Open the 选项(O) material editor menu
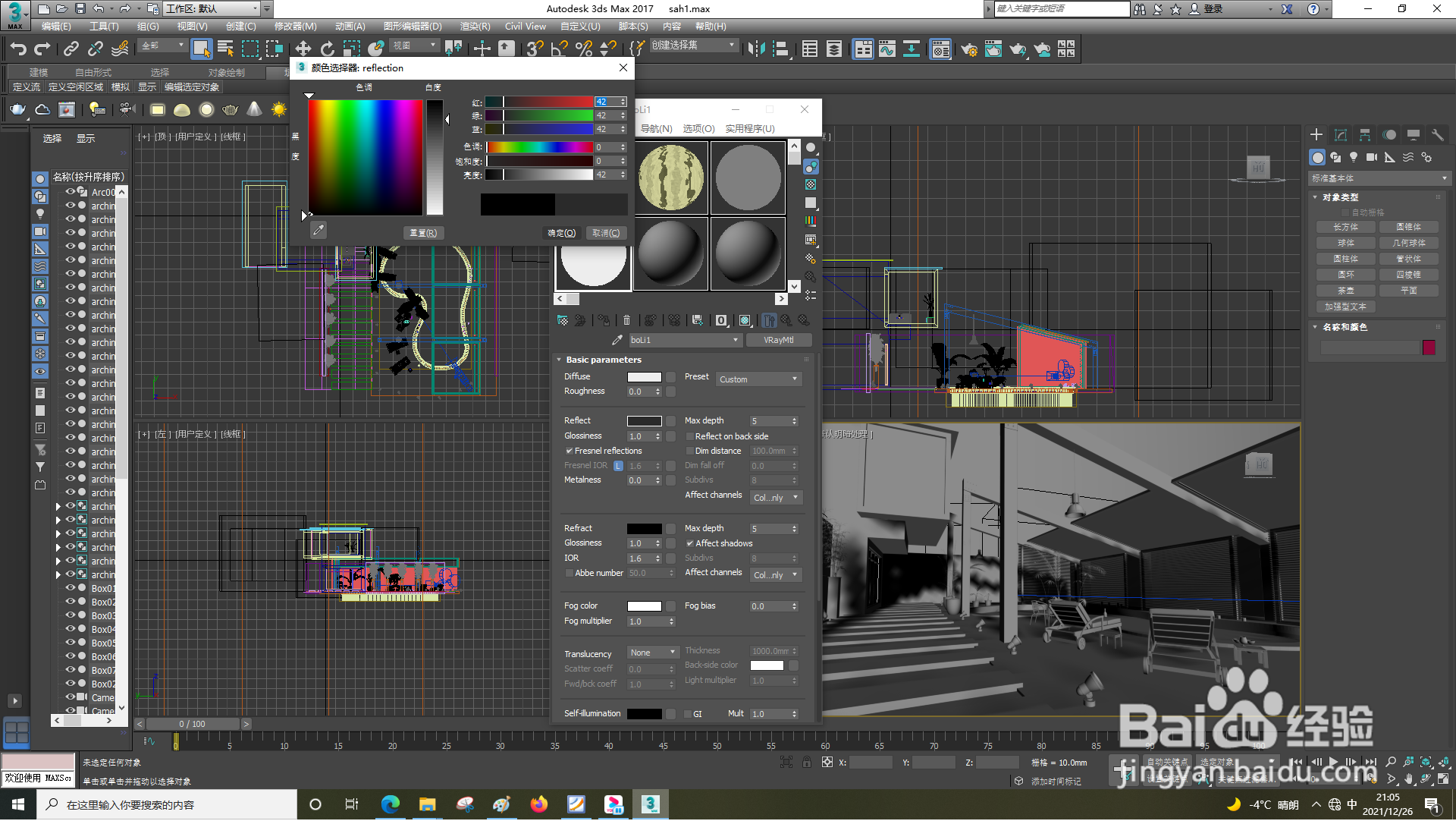This screenshot has height=821, width=1456. 698,129
